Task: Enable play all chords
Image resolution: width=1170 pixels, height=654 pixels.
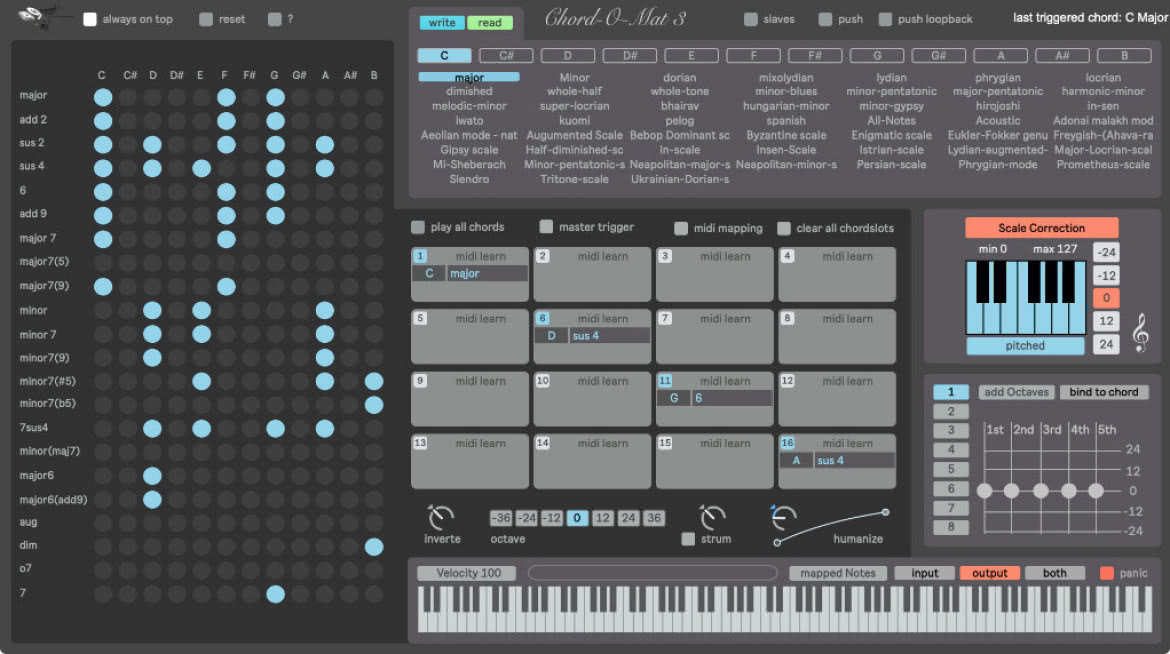Action: pos(418,227)
